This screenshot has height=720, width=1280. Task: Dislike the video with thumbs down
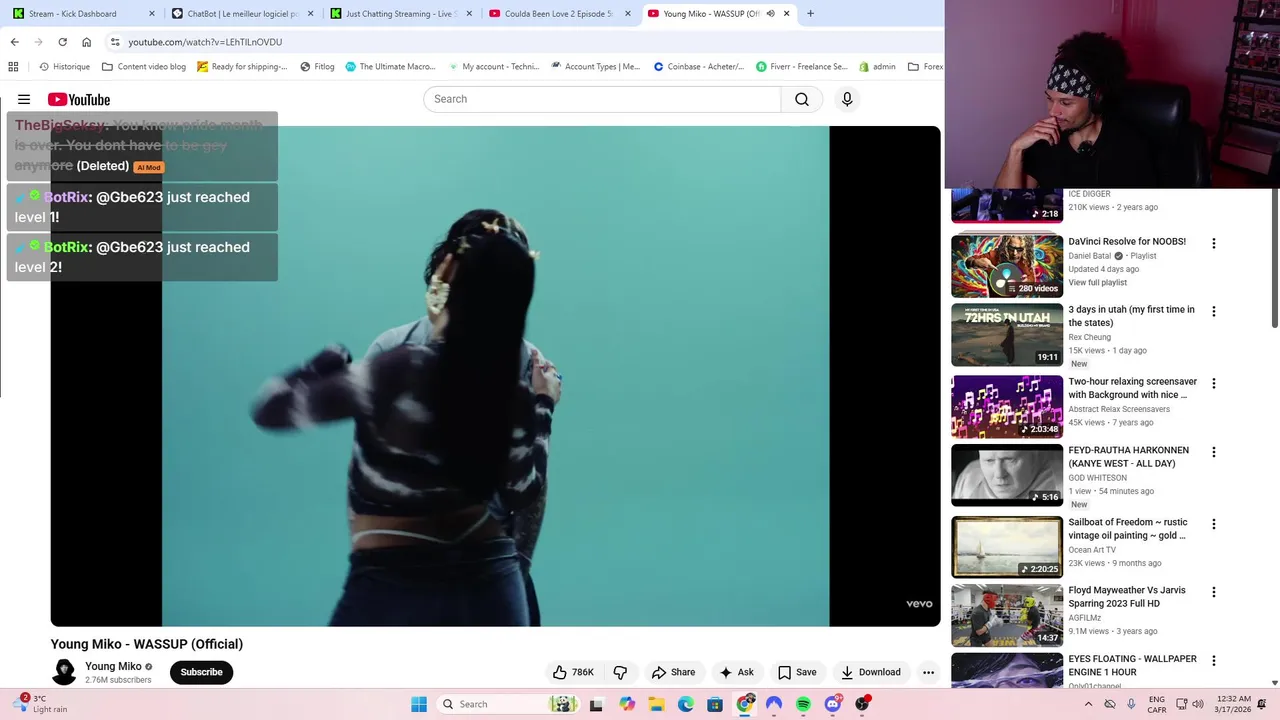[620, 672]
